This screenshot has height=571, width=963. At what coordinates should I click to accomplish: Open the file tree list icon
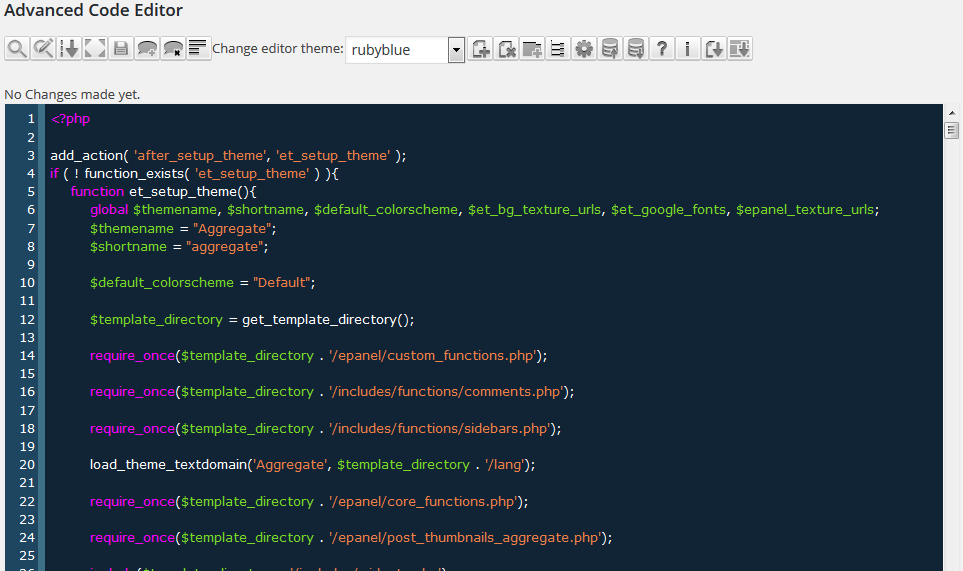point(558,49)
